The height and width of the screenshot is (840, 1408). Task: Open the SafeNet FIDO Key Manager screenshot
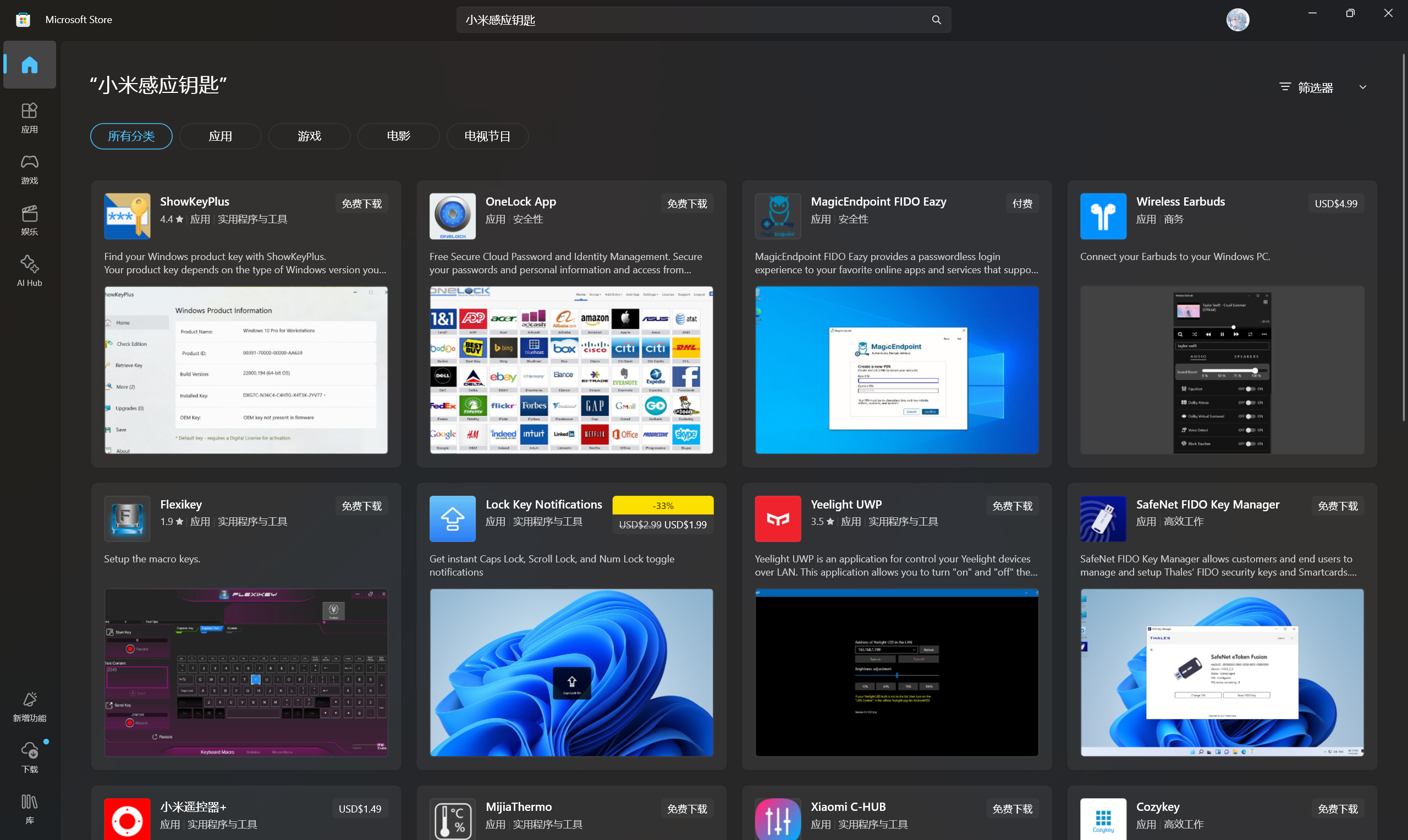[1222, 672]
